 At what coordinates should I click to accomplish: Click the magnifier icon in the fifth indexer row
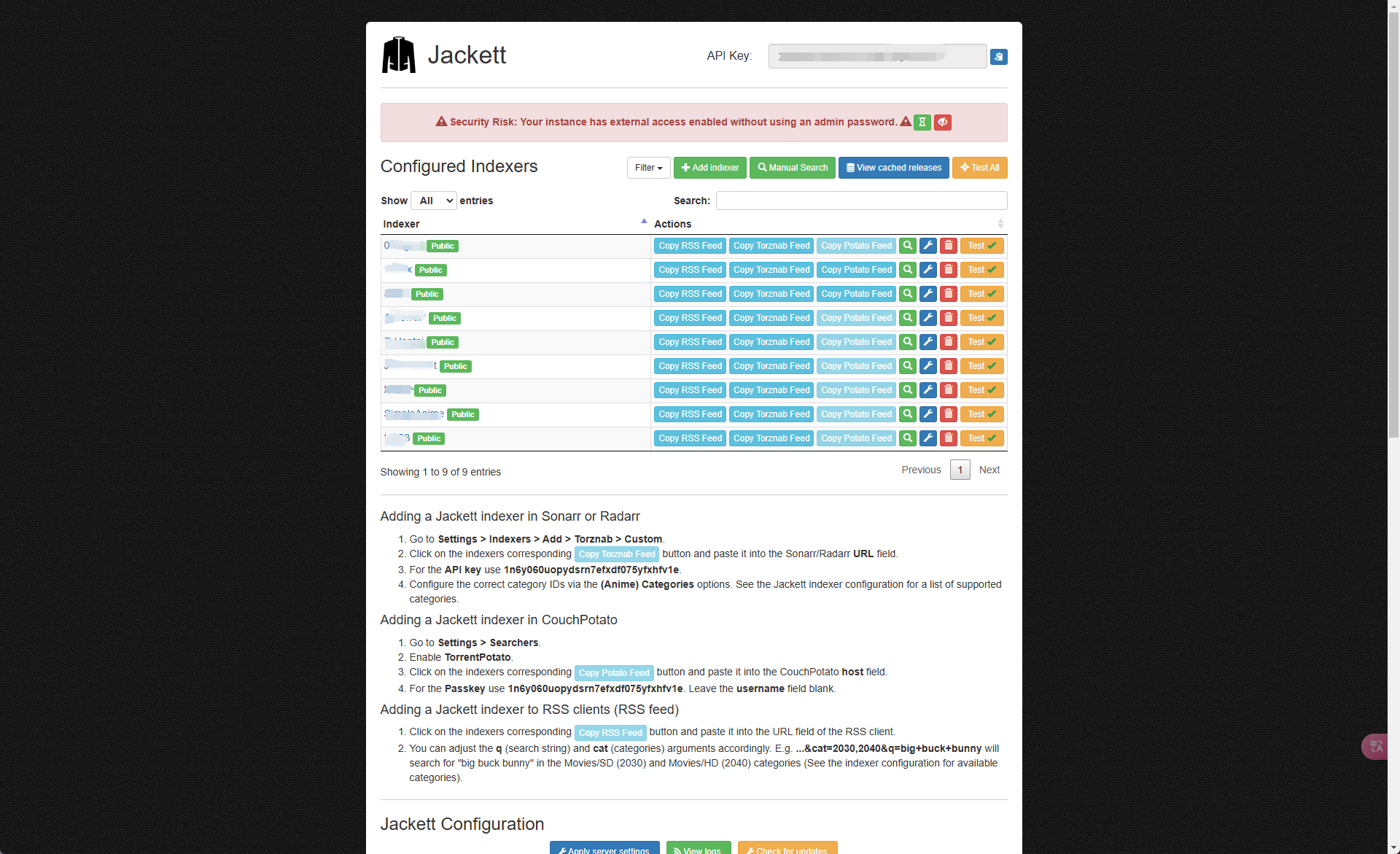point(907,342)
